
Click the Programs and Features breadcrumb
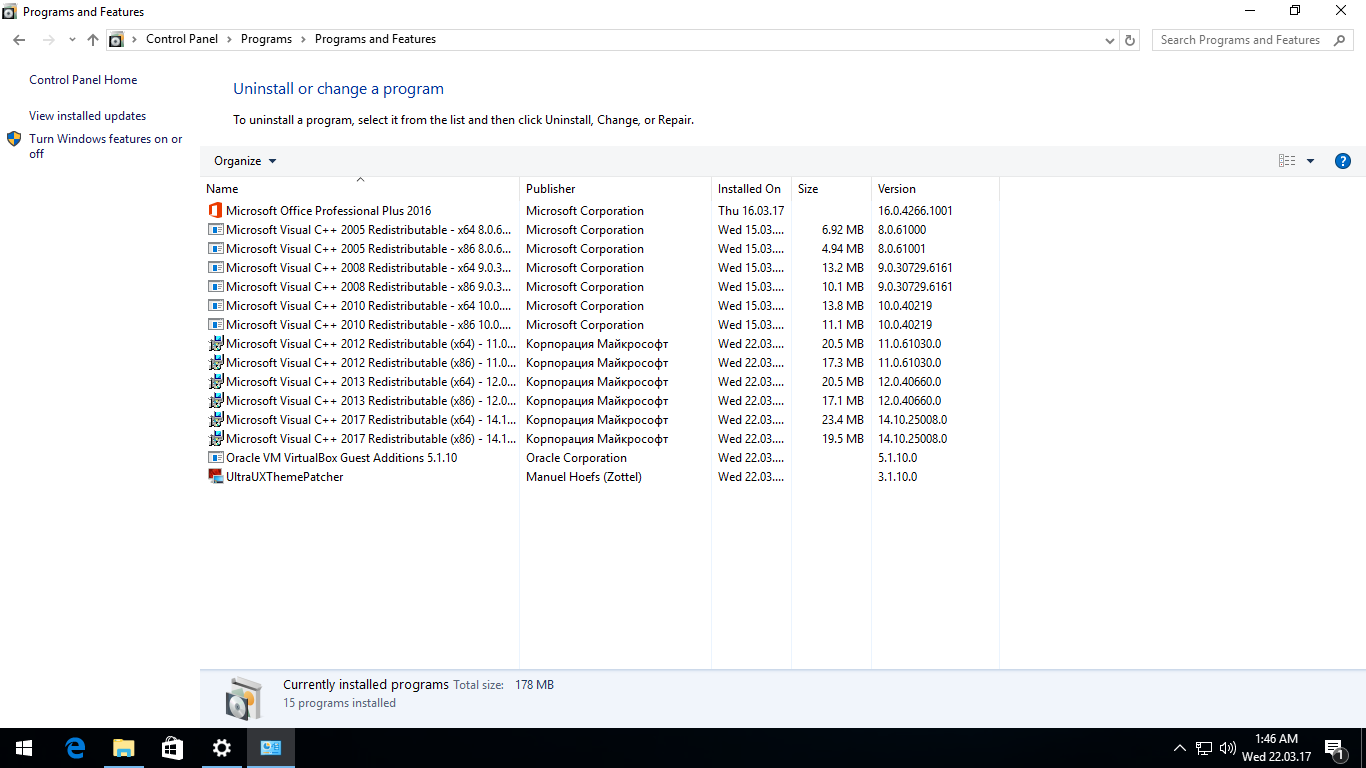click(375, 39)
